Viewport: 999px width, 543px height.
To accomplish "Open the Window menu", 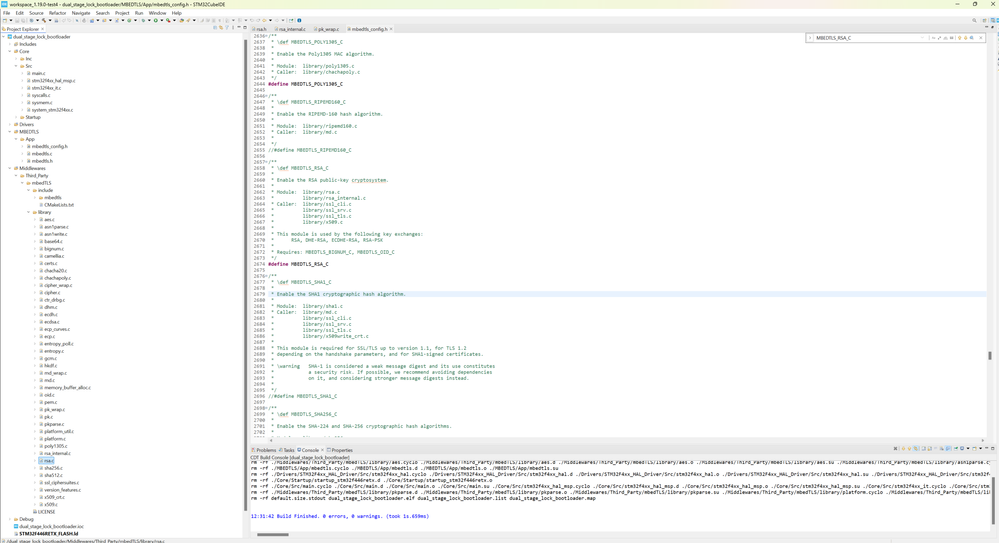I will tap(157, 13).
